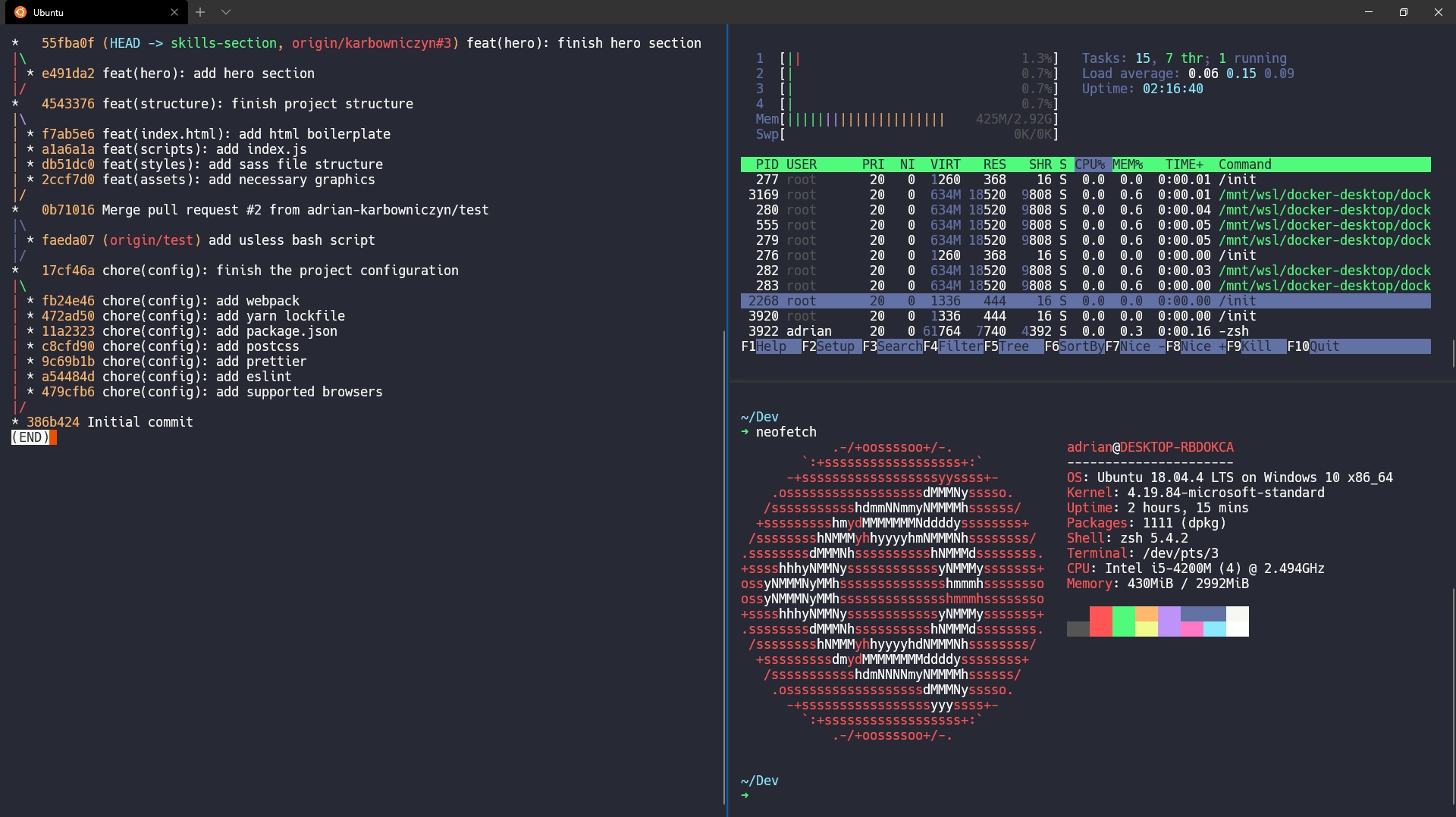Click the Uptime value 02:16:40 in htop
1456x817 pixels.
click(x=1173, y=89)
